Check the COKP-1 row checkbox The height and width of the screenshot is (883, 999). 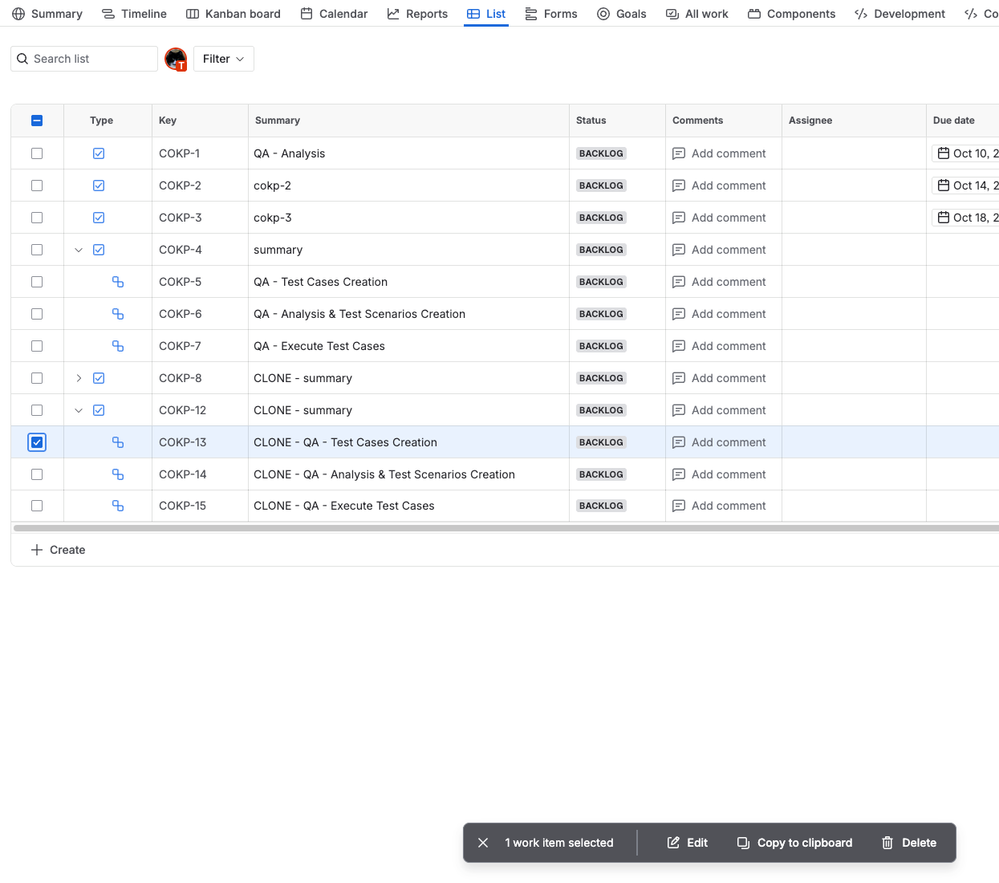point(37,154)
